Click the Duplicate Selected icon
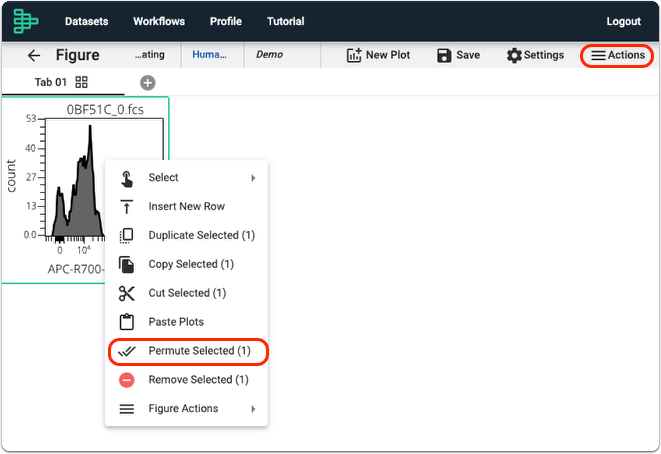661x454 pixels. pos(126,235)
